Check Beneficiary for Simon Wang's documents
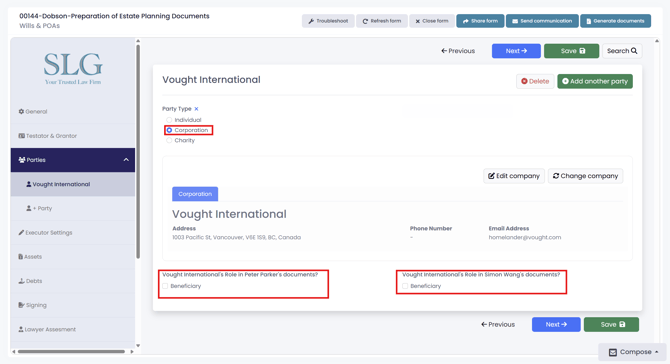This screenshot has height=364, width=670. pyautogui.click(x=405, y=286)
